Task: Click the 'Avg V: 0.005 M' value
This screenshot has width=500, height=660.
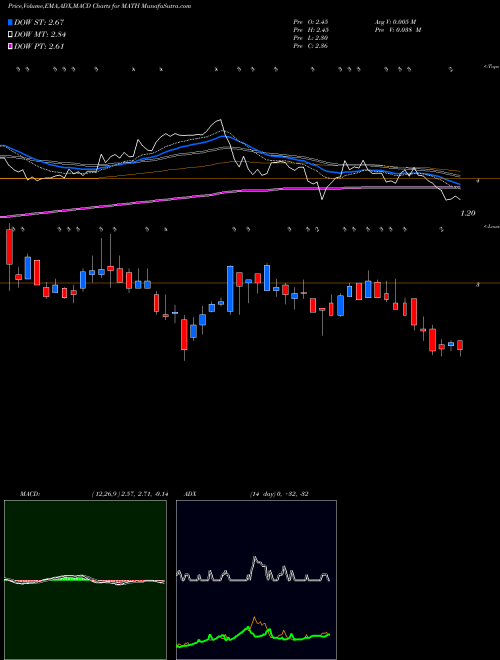Action: (x=395, y=22)
